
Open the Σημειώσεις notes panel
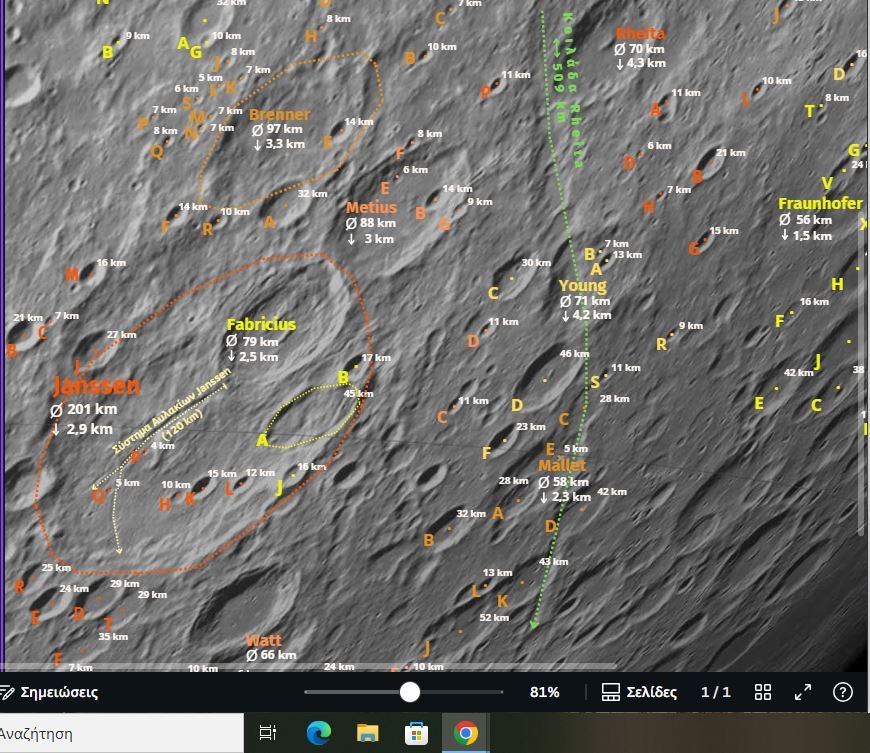[50, 692]
